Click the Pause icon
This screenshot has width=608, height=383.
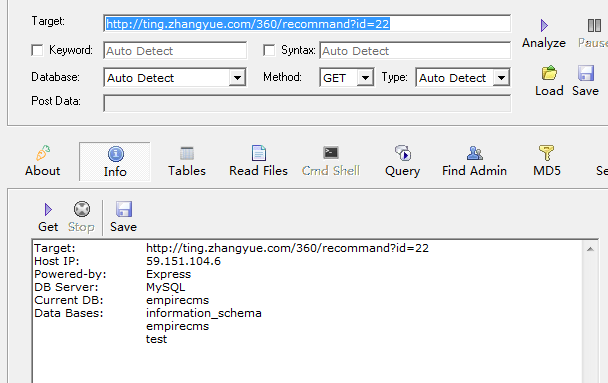click(x=594, y=26)
